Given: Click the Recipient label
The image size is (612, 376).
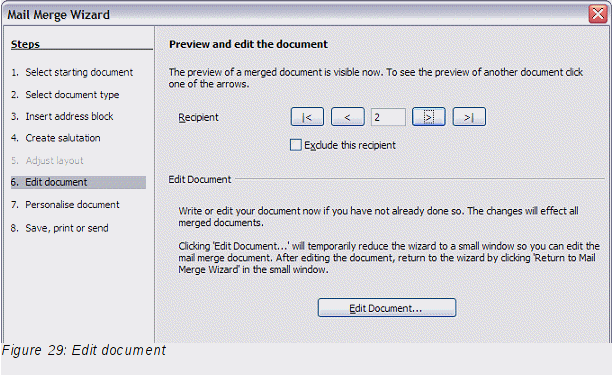Looking at the screenshot, I should 198,117.
